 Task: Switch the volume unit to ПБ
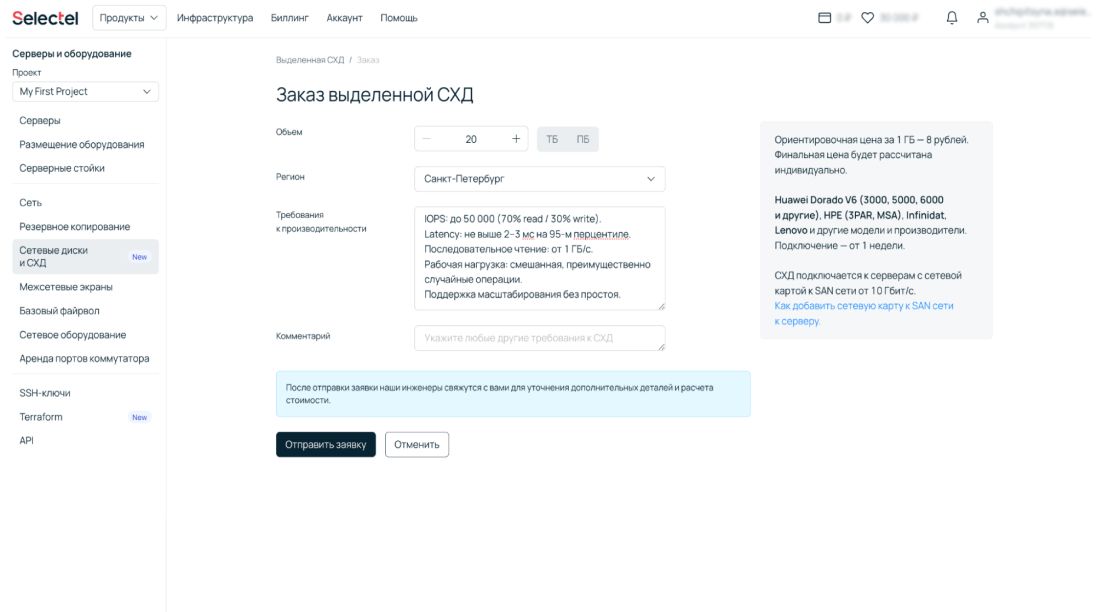tap(582, 139)
